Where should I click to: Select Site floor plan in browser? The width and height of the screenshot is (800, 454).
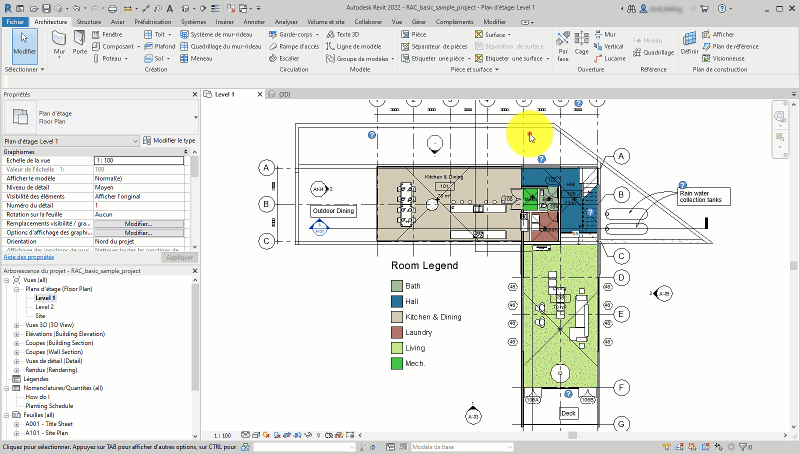point(40,316)
